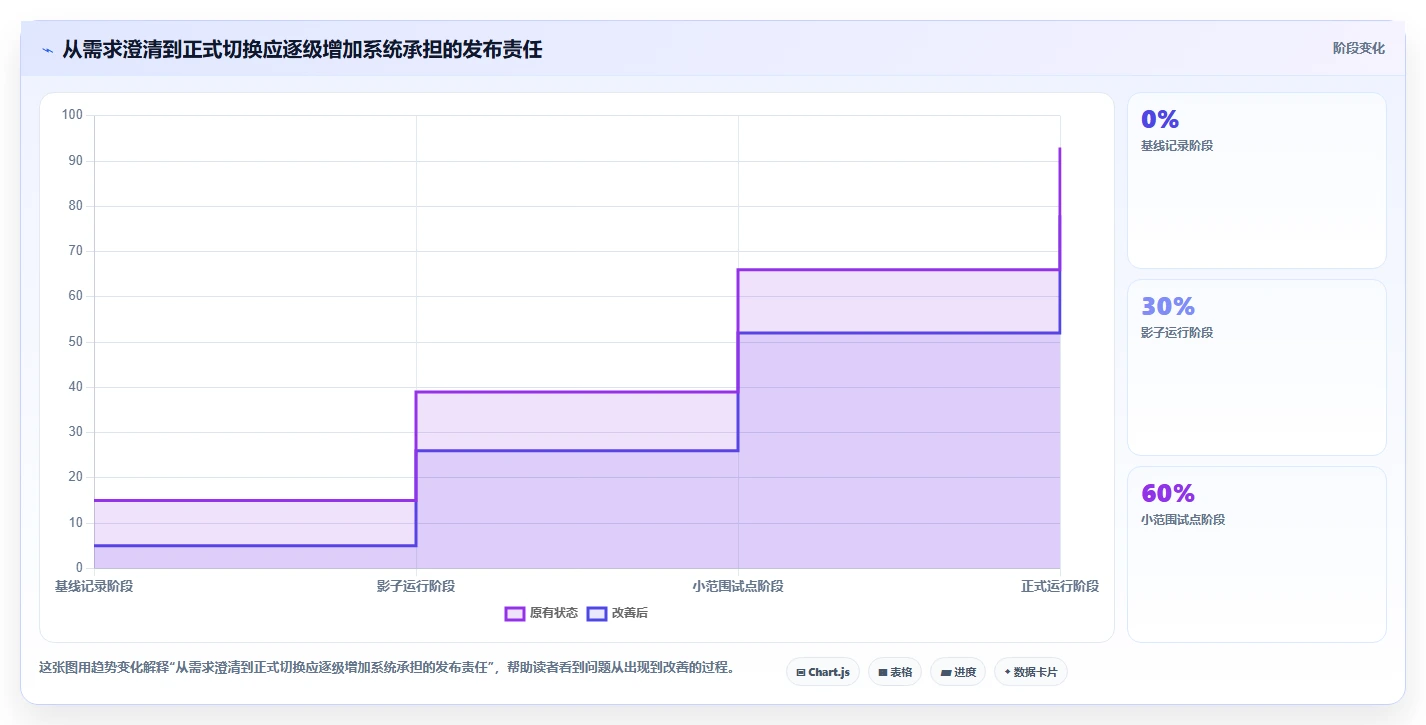Toggle the 原有状态 legend entry

click(x=541, y=613)
